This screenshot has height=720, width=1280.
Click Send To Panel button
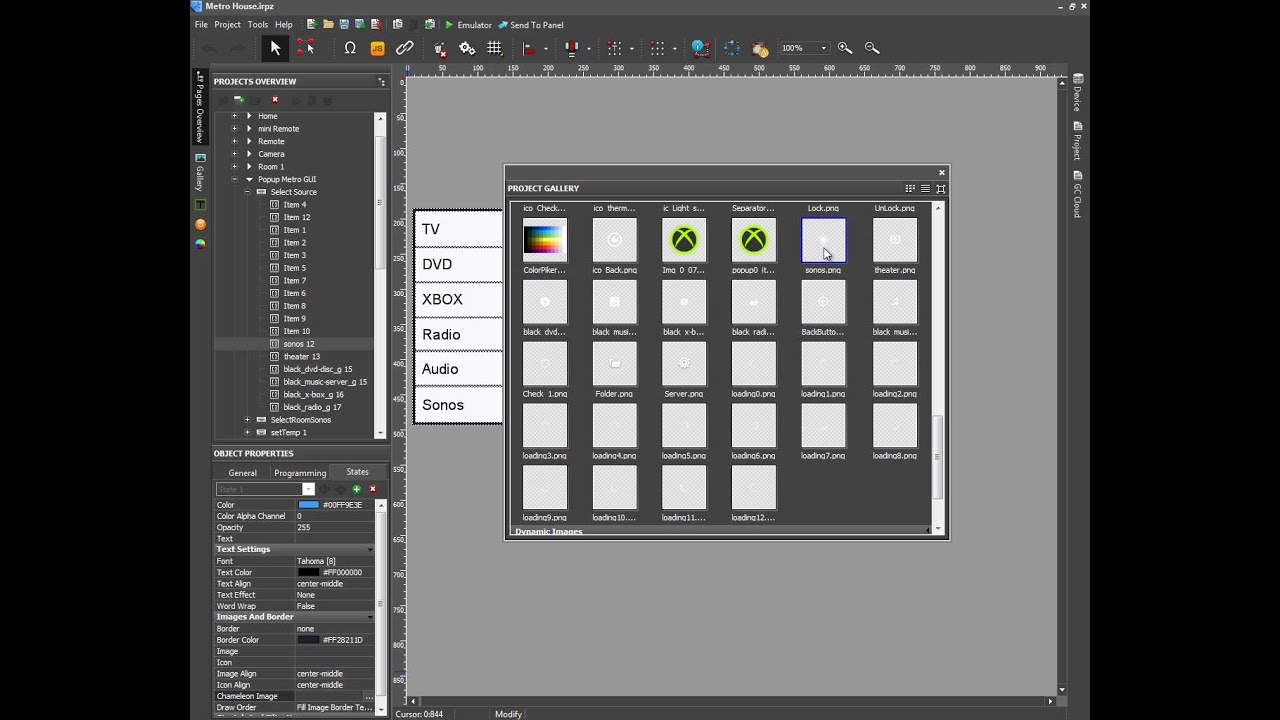(531, 24)
